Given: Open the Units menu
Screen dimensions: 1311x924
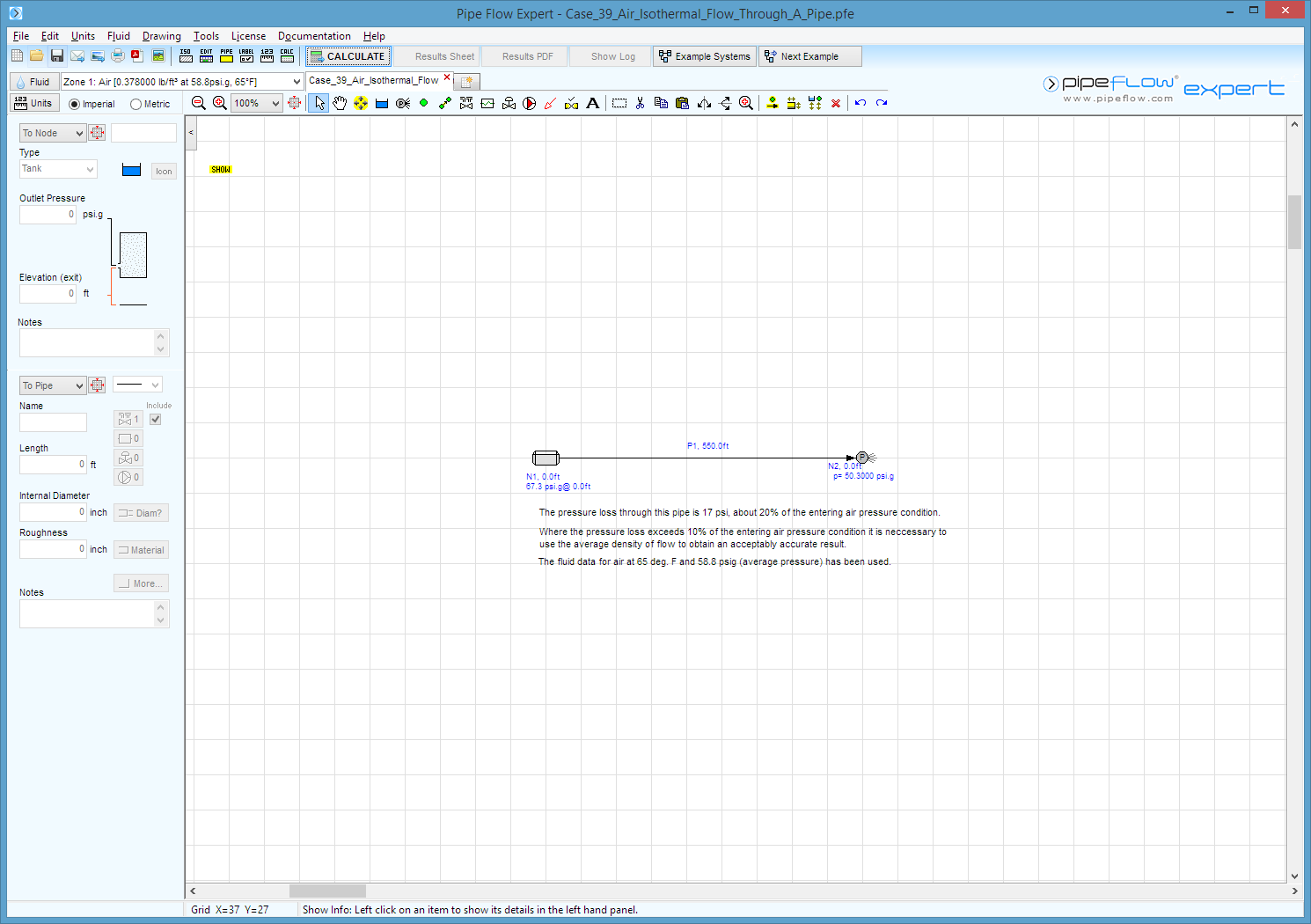Looking at the screenshot, I should click(83, 36).
